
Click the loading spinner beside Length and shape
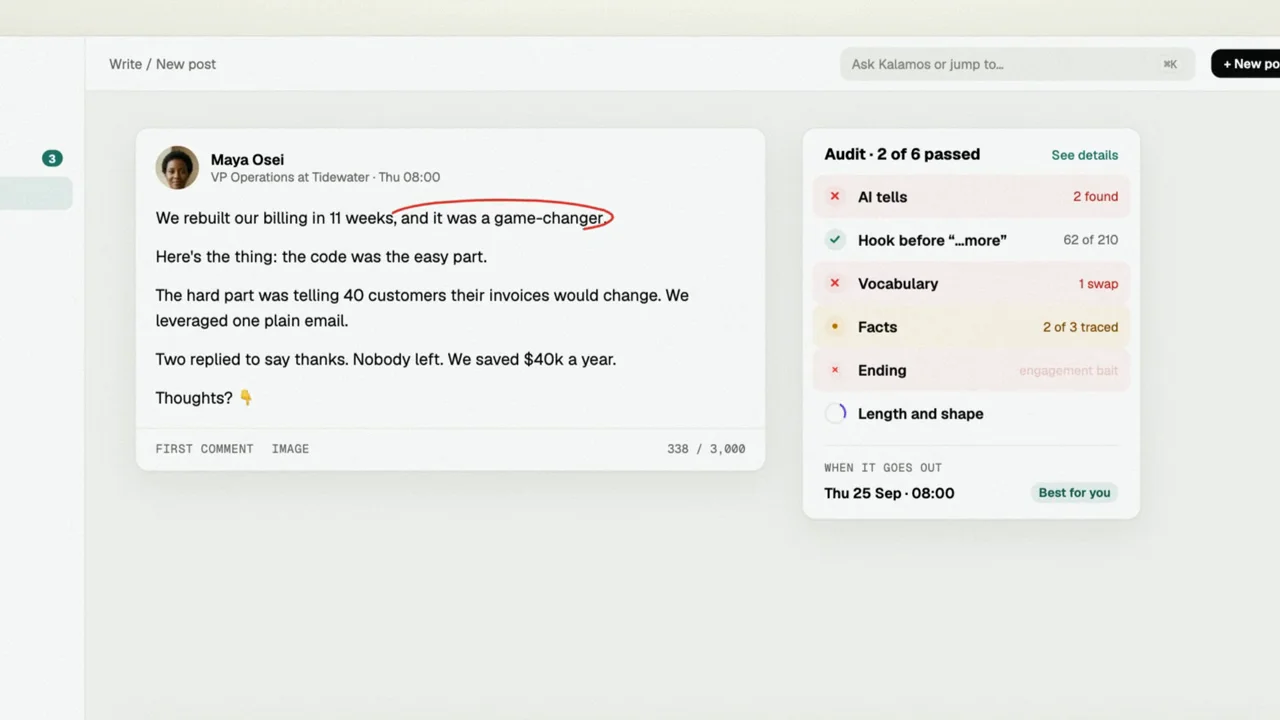click(835, 414)
